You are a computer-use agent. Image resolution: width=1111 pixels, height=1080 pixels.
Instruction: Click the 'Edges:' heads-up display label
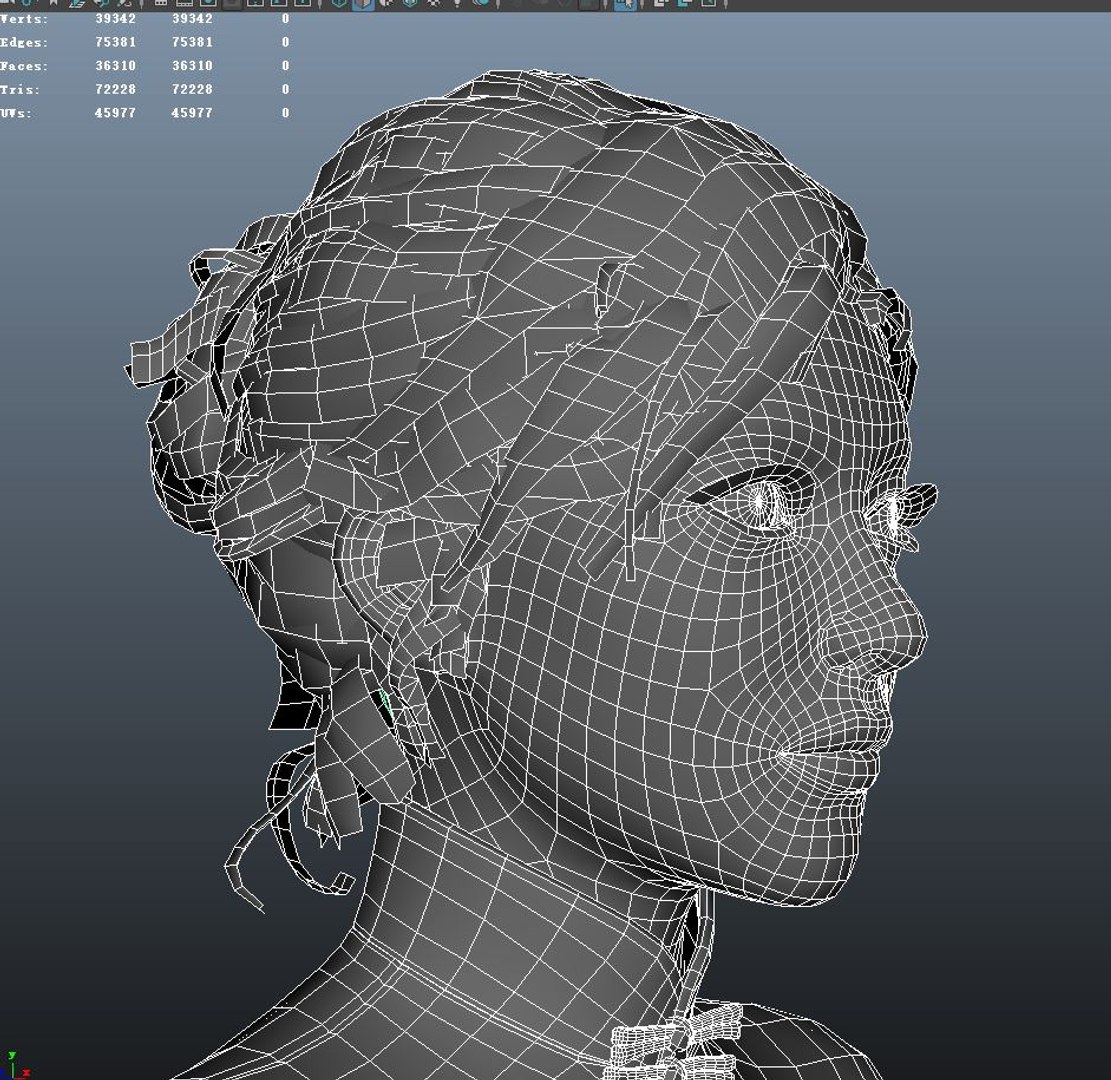point(24,43)
